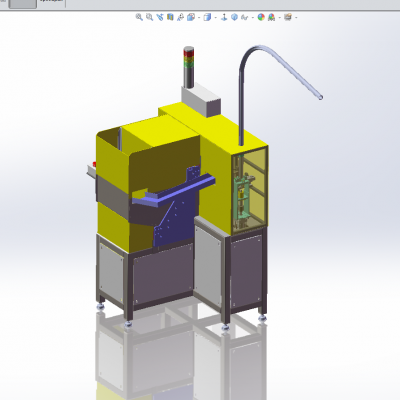Click the blue sphere icon in the view toolbar
The height and width of the screenshot is (400, 400).
pos(234,17)
